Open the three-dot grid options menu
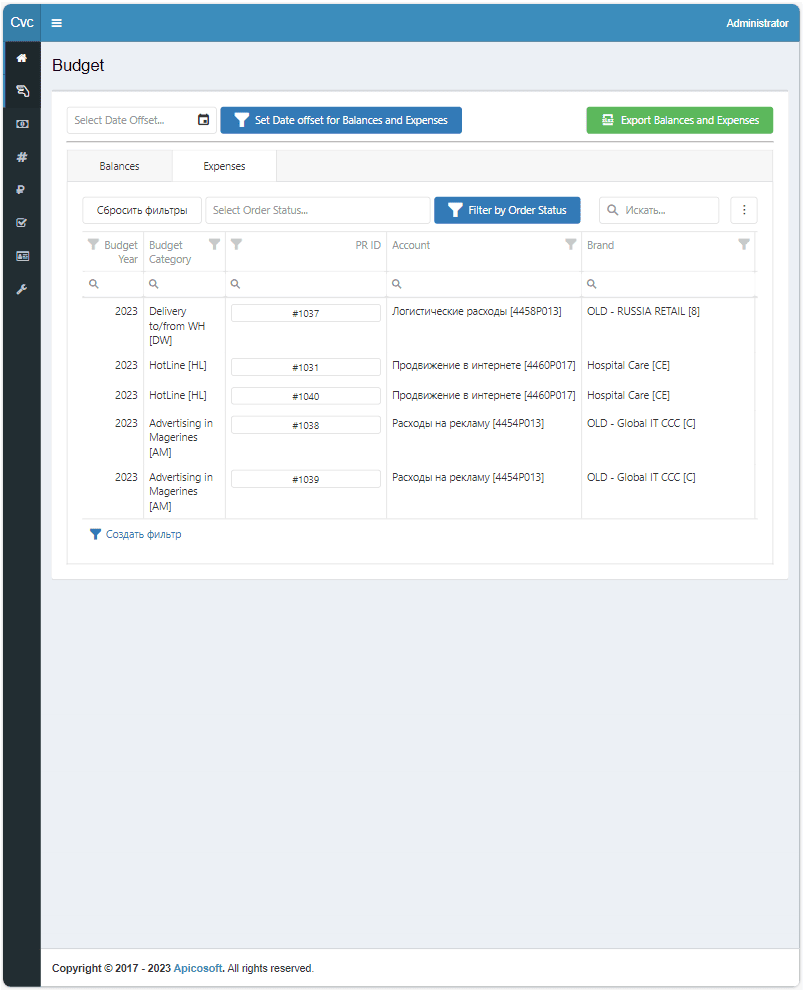Screen dimensions: 803x990 pyautogui.click(x=744, y=210)
